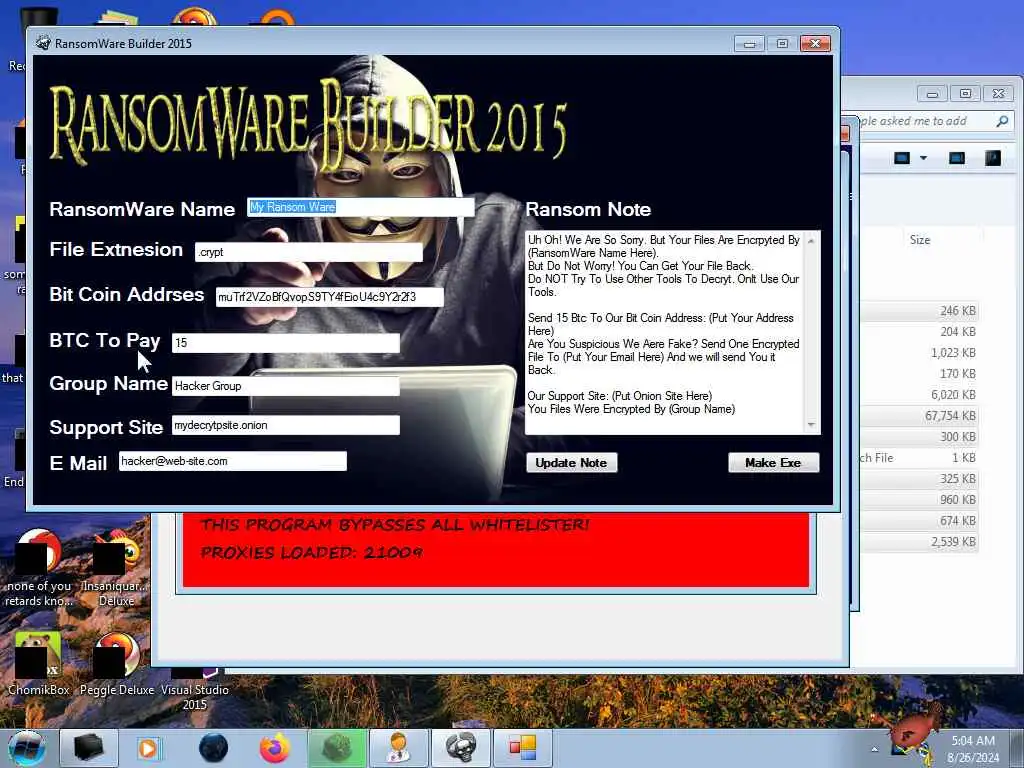Click the RansomWare Name input field
Viewport: 1024px width, 768px height.
pyautogui.click(x=360, y=207)
